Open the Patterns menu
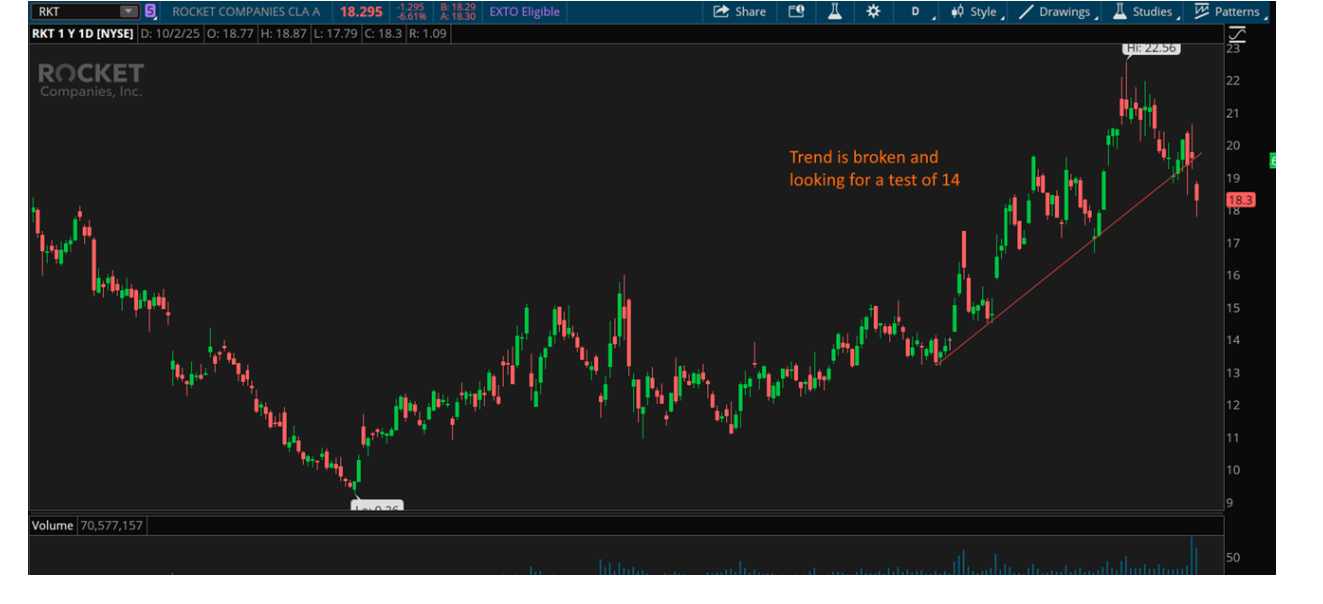The image size is (1323, 604). [1228, 12]
